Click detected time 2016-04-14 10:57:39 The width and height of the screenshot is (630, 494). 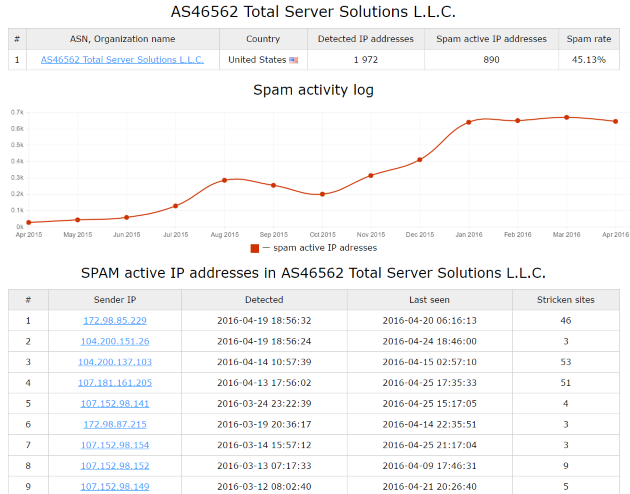tap(264, 362)
